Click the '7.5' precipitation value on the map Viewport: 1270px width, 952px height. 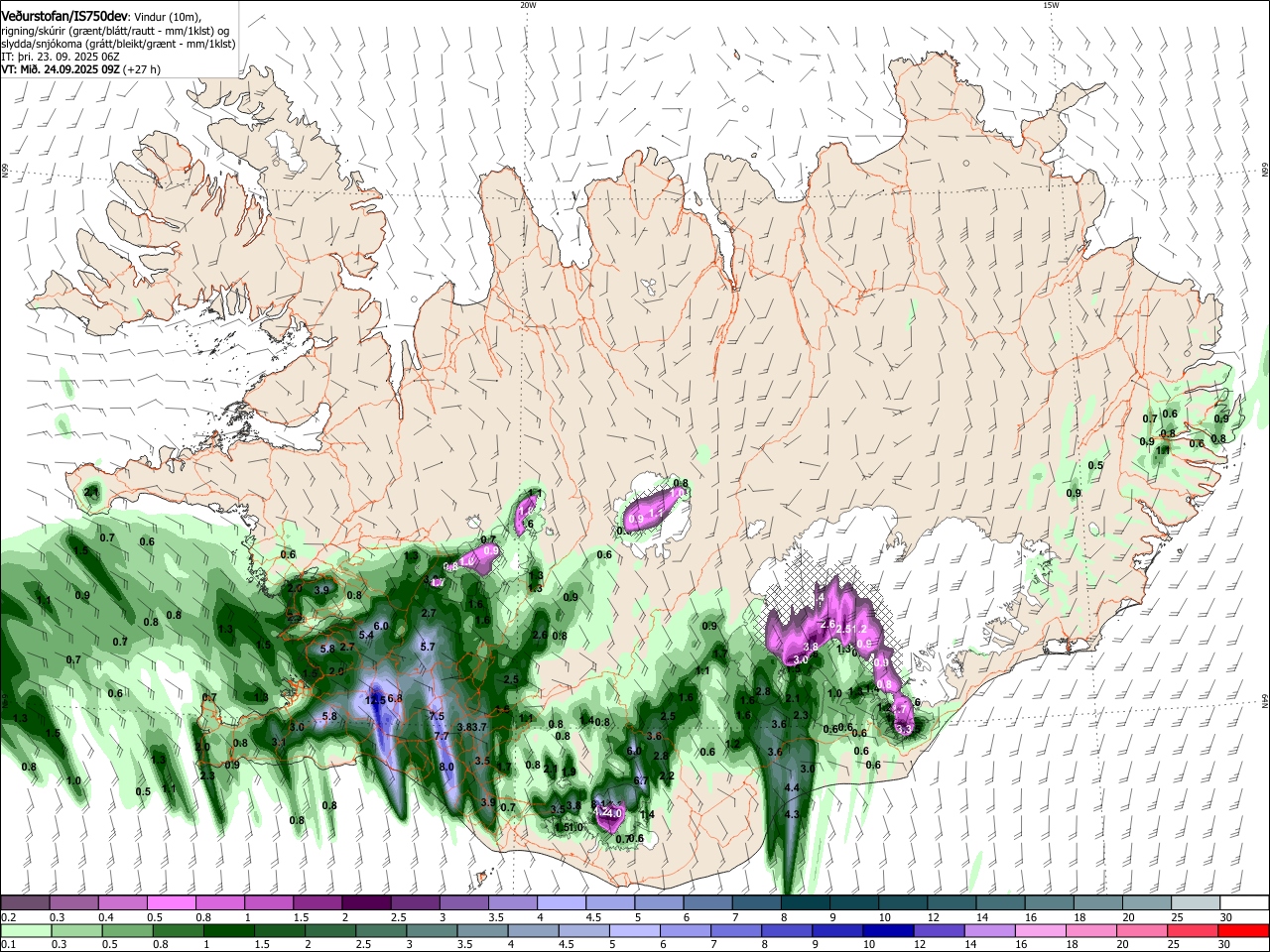click(x=437, y=716)
